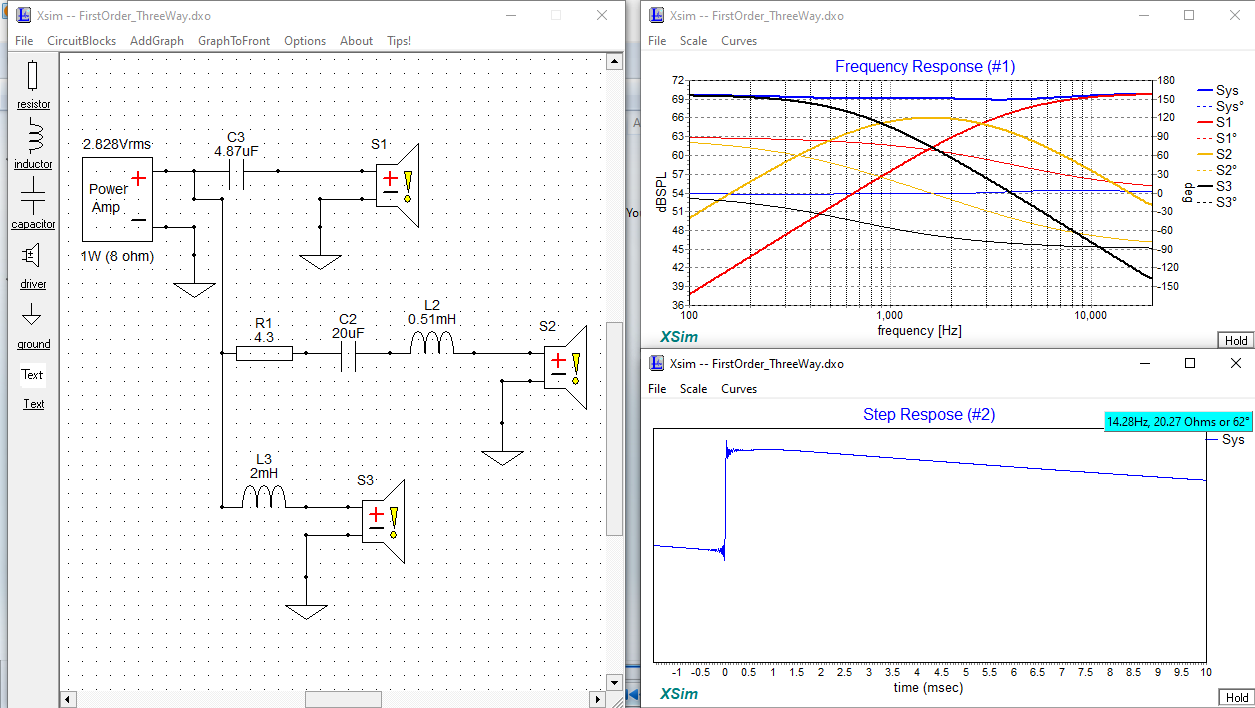1255x708 pixels.
Task: Select the inductor component tool
Action: [x=33, y=144]
